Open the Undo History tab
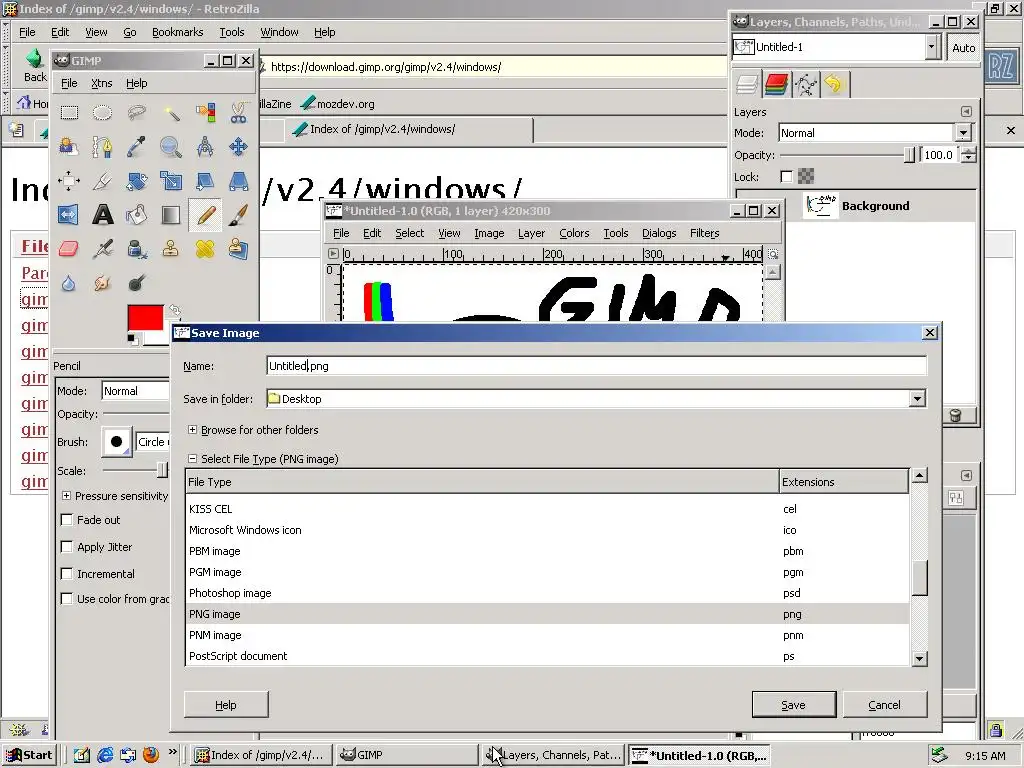The height and width of the screenshot is (768, 1024). 834,84
